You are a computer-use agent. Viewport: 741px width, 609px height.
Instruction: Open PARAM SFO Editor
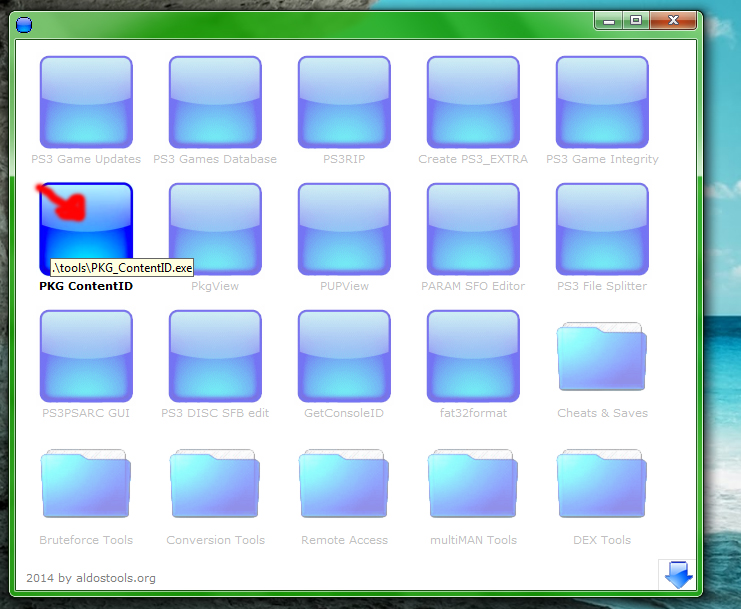473,229
